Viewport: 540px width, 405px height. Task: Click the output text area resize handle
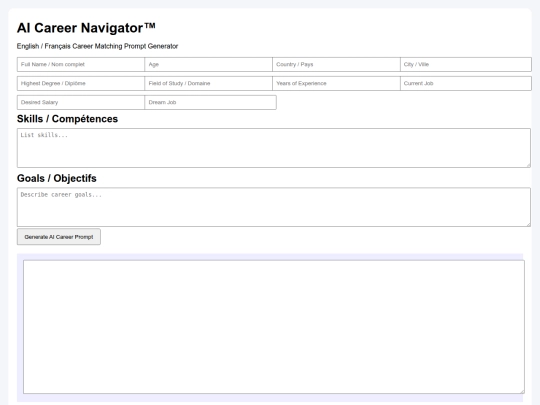pos(522,391)
